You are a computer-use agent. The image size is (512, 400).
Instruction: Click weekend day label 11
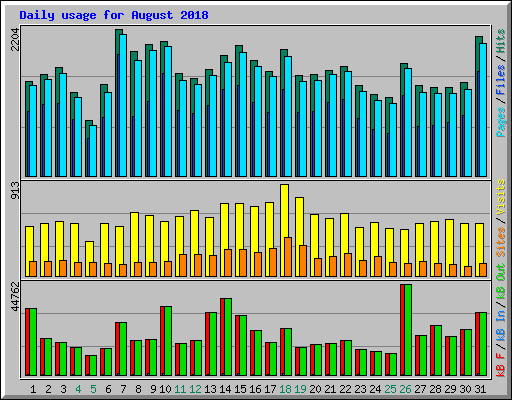pyautogui.click(x=180, y=389)
